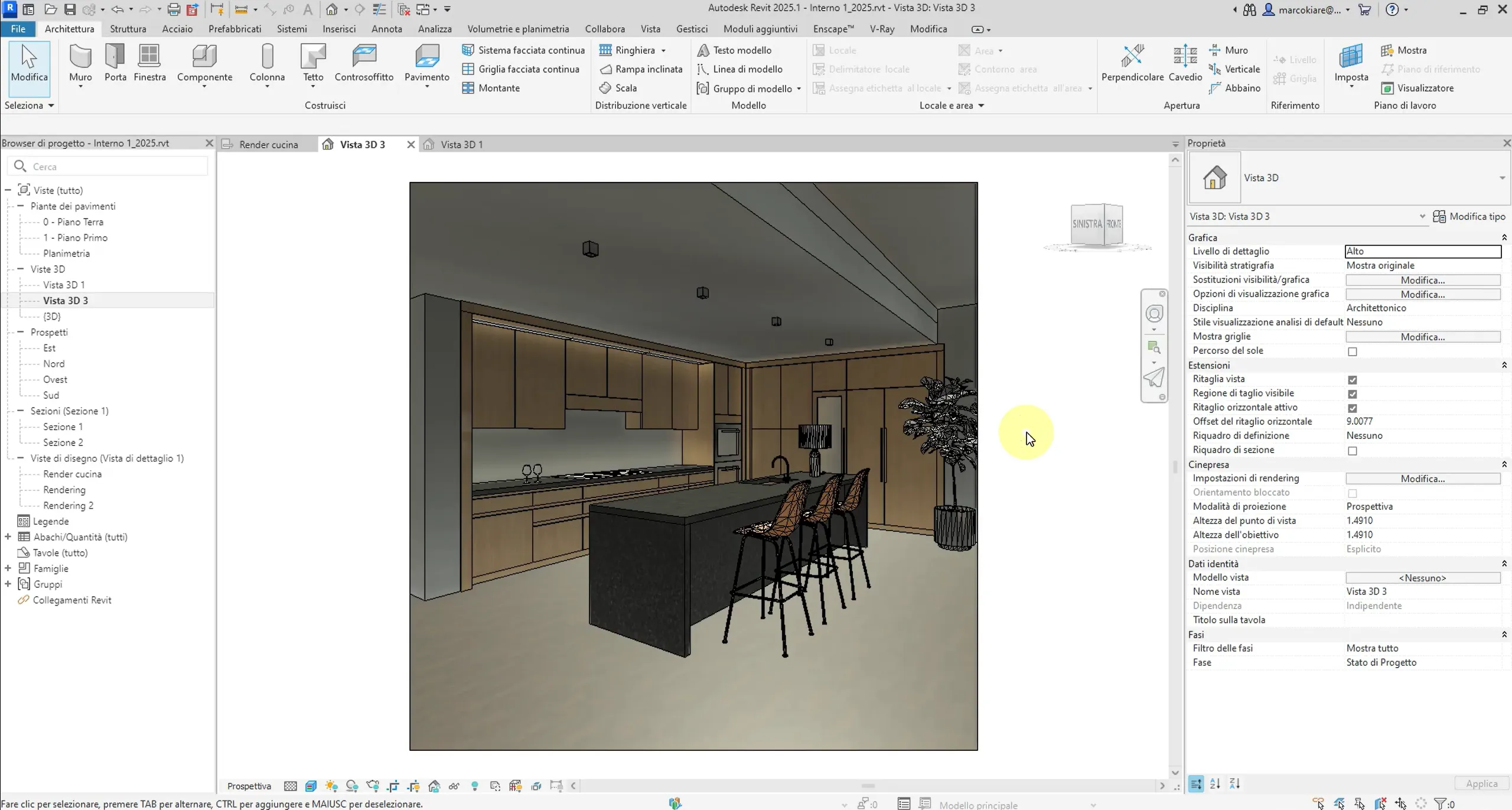Expand the Famiglie tree node
Viewport: 1512px width, 810px height.
8,568
